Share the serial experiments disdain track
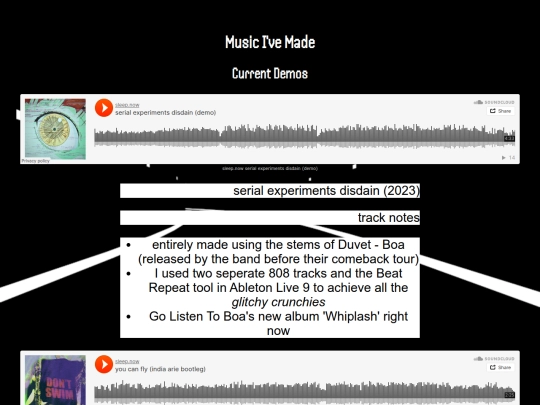The image size is (540, 405). point(500,111)
